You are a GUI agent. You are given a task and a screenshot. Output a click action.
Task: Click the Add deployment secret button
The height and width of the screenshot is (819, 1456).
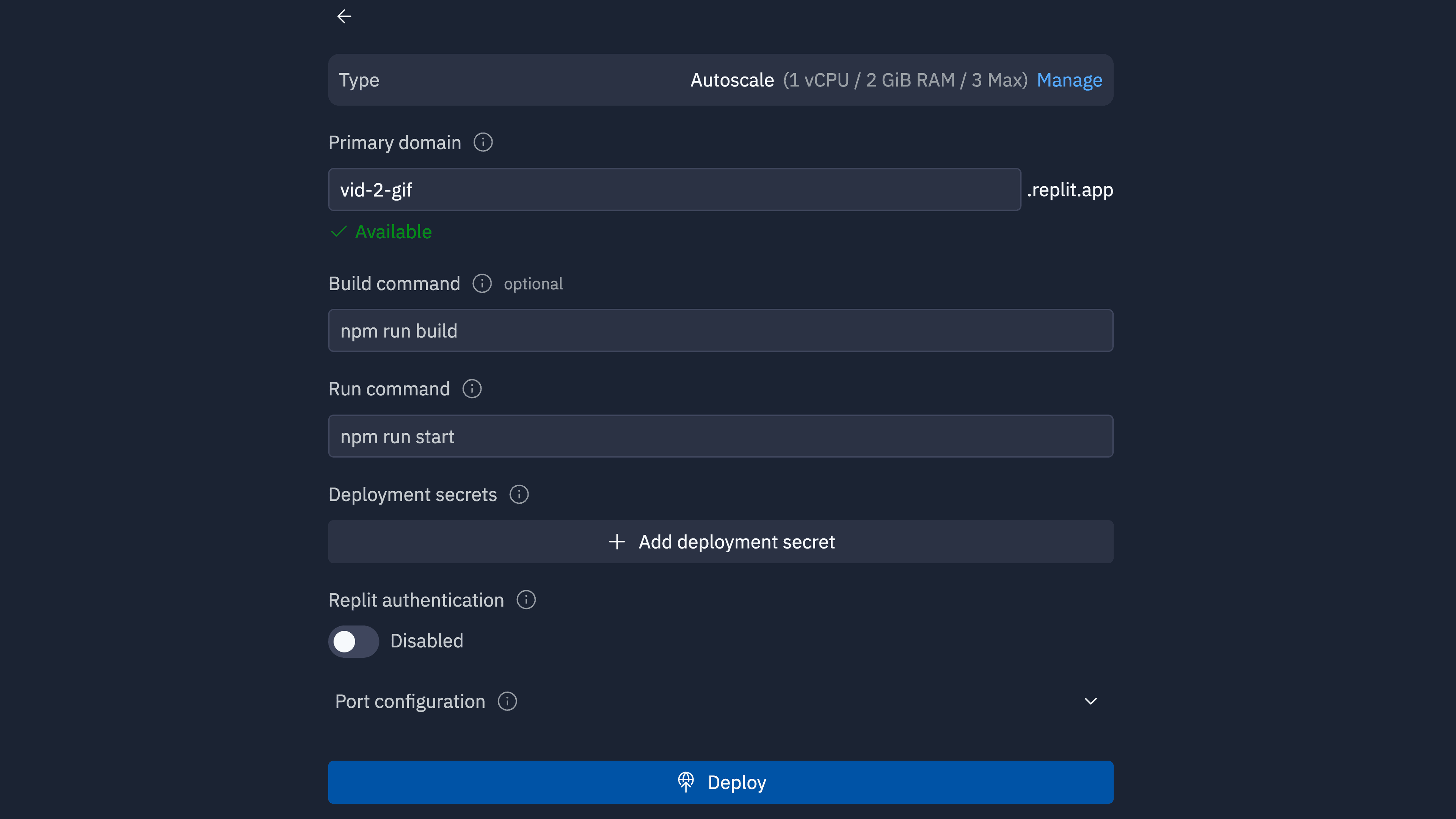[736, 542]
